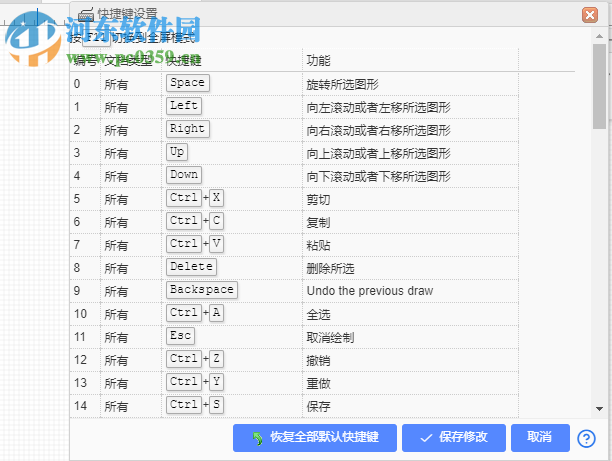Select the Y key for redo shortcut
Image resolution: width=612 pixels, height=461 pixels.
tap(217, 382)
